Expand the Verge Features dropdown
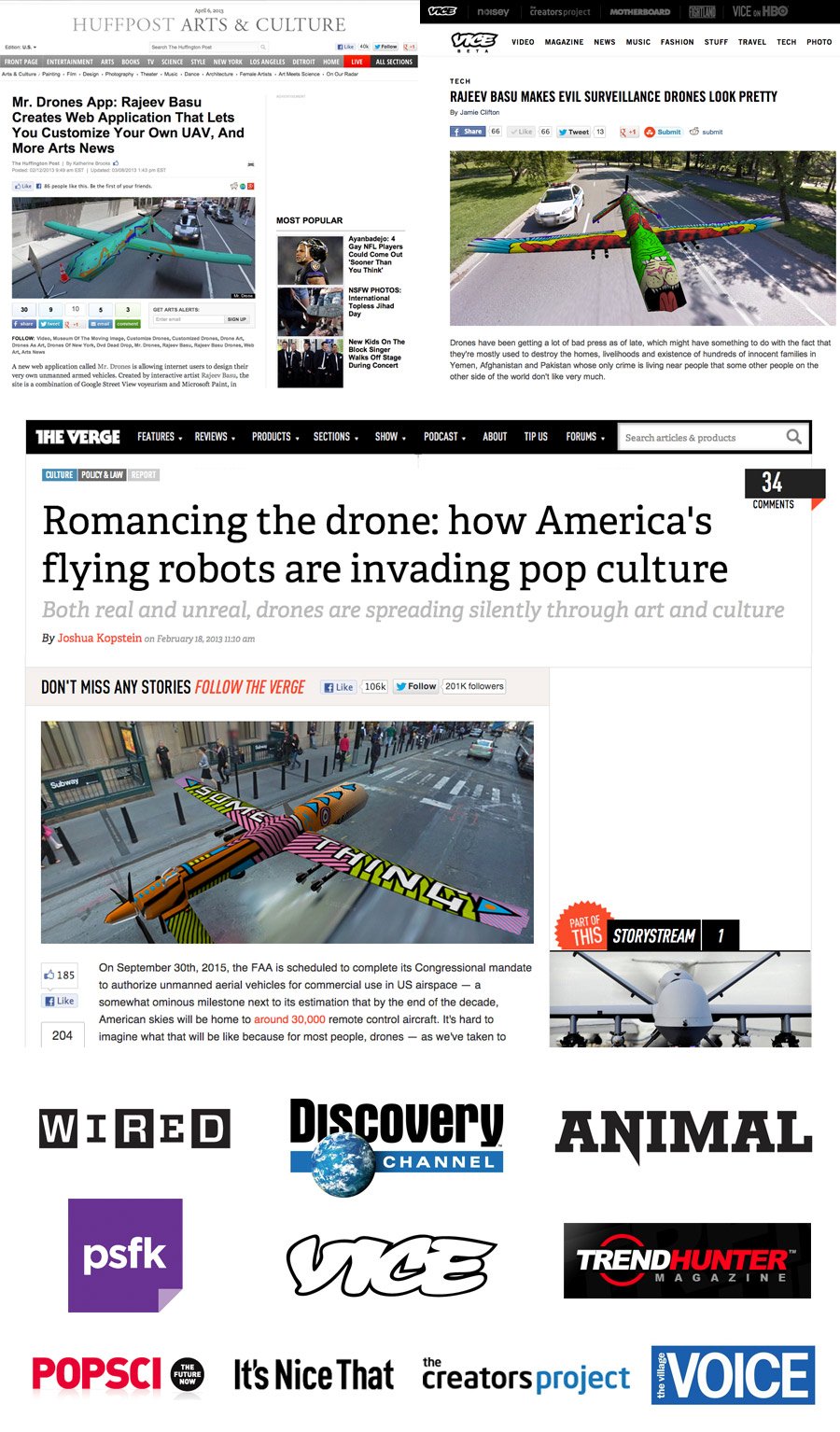 click(160, 437)
